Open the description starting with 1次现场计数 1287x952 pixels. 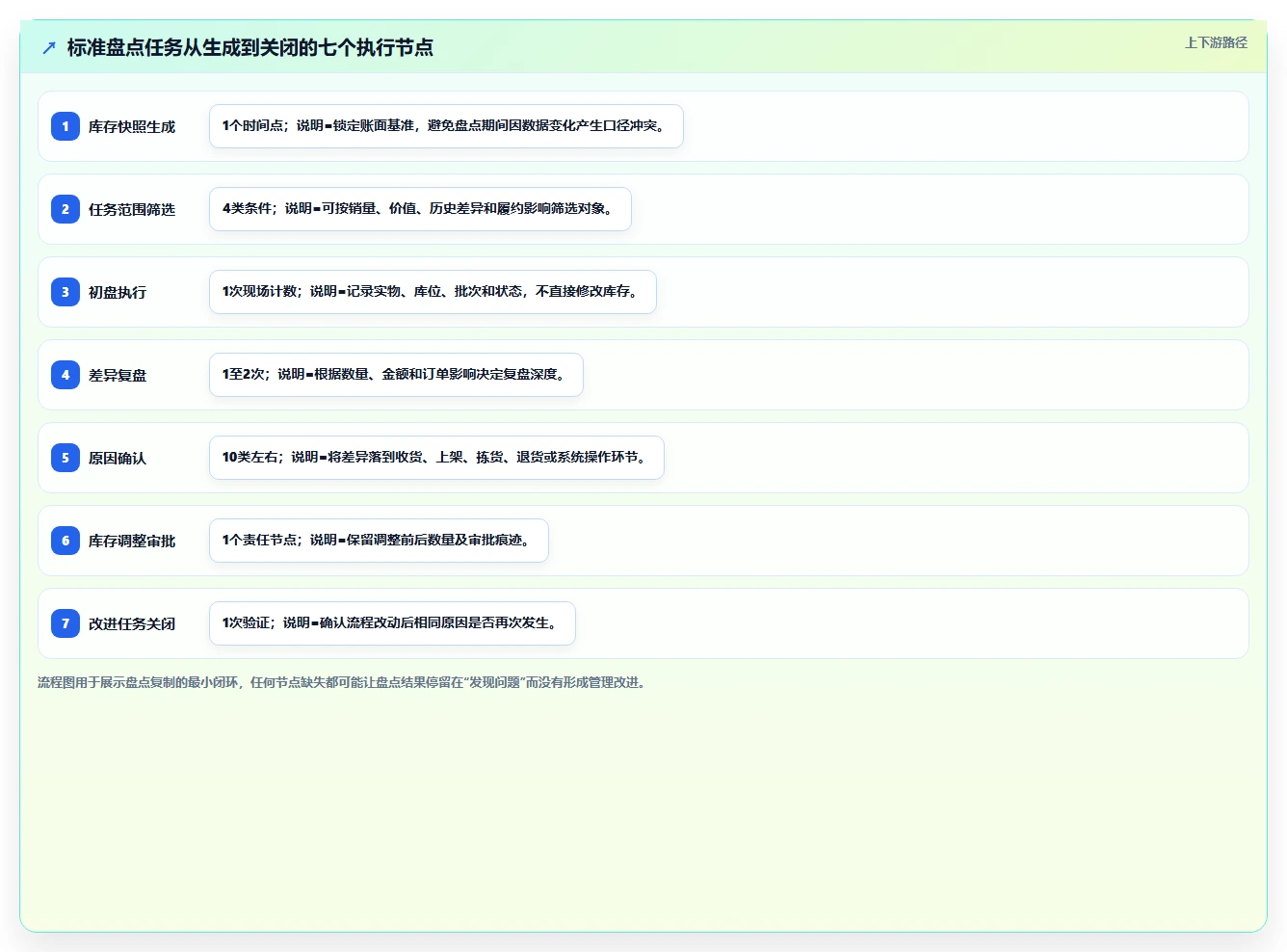[433, 292]
